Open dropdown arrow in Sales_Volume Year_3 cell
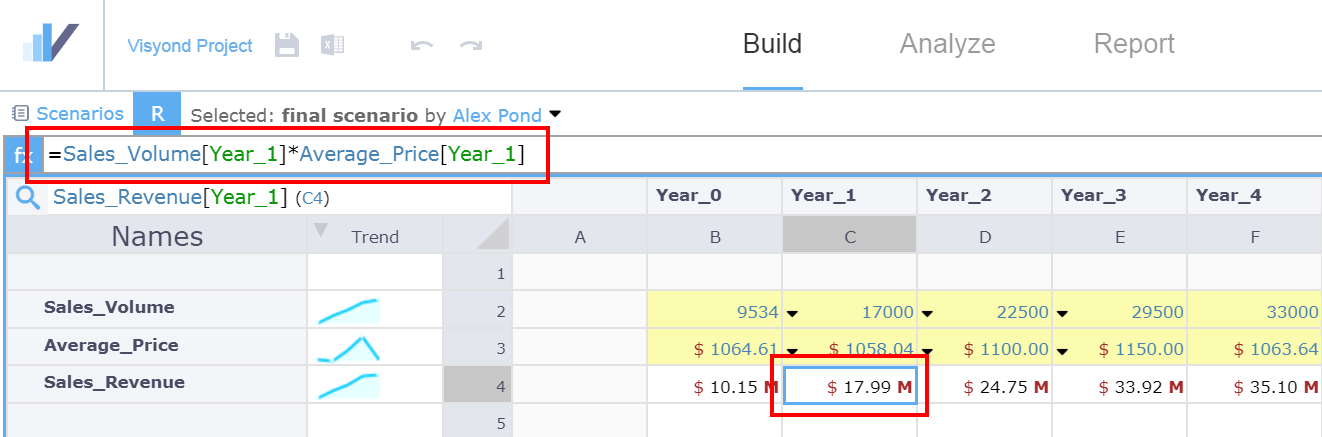The height and width of the screenshot is (437, 1322). tap(1063, 313)
